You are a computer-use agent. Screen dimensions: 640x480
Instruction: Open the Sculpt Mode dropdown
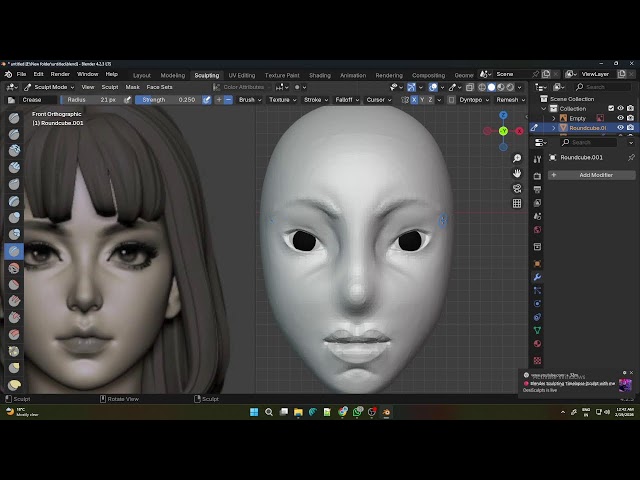pyautogui.click(x=49, y=87)
